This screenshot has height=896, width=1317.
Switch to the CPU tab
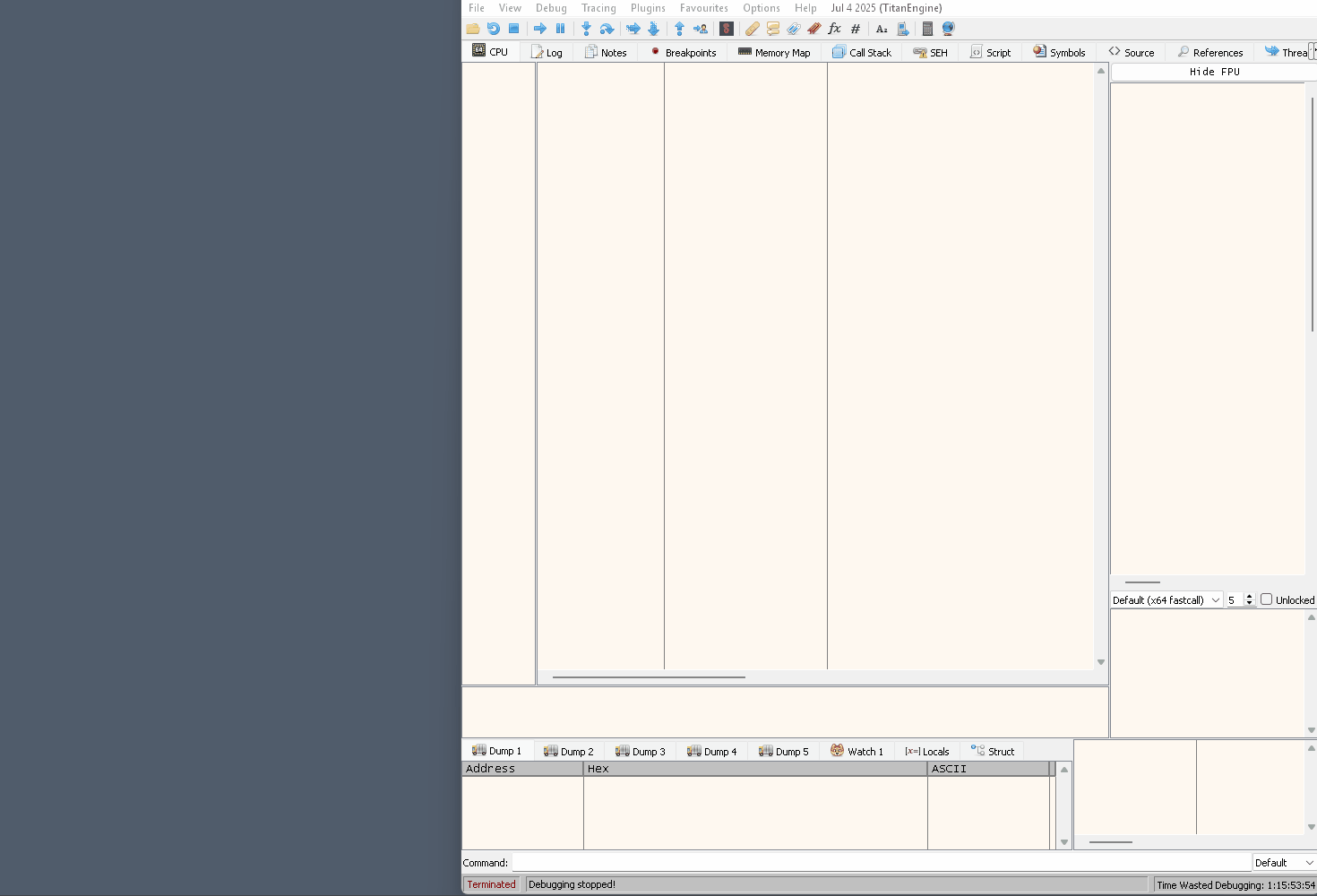point(490,52)
